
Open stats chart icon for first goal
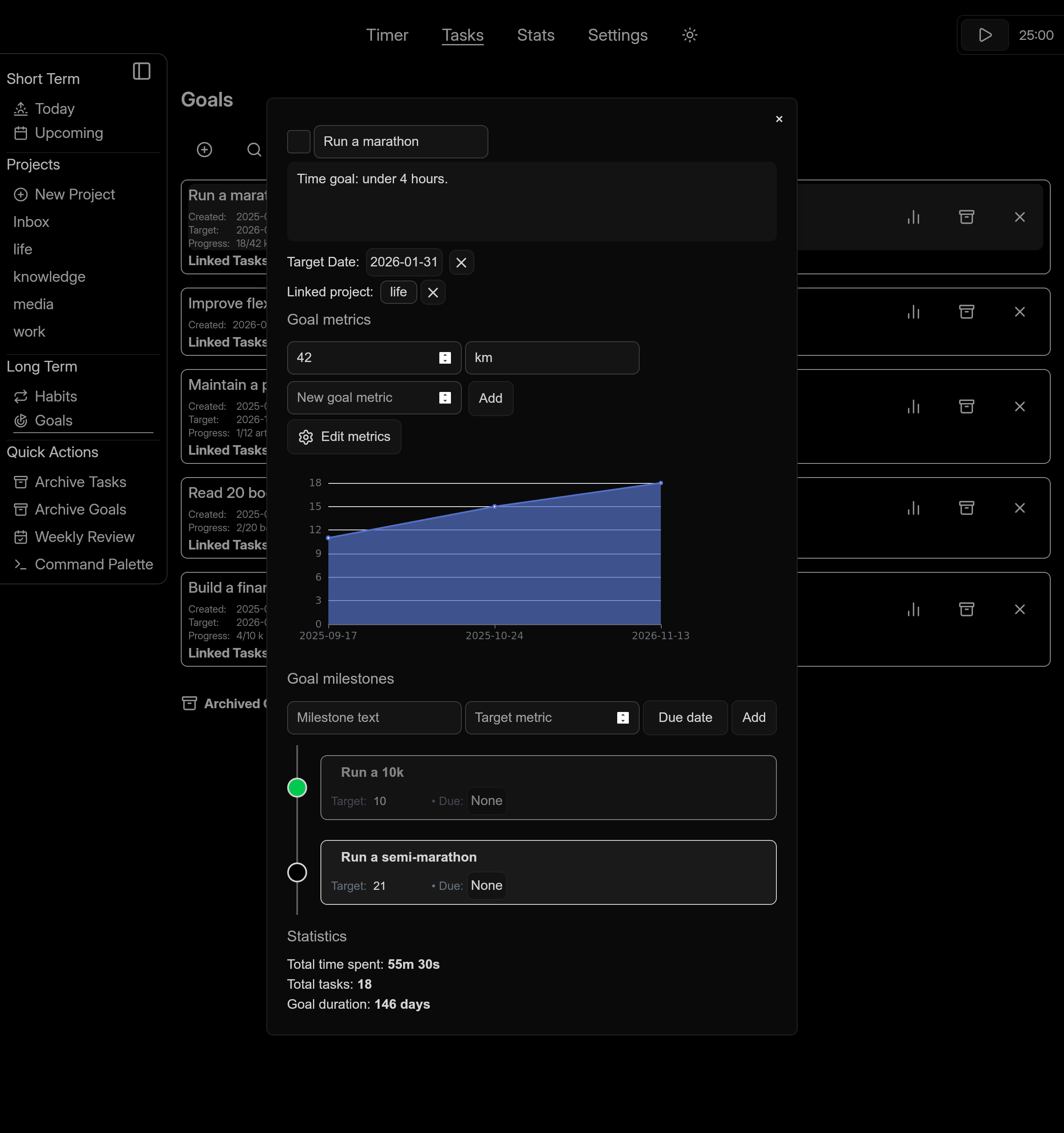914,217
